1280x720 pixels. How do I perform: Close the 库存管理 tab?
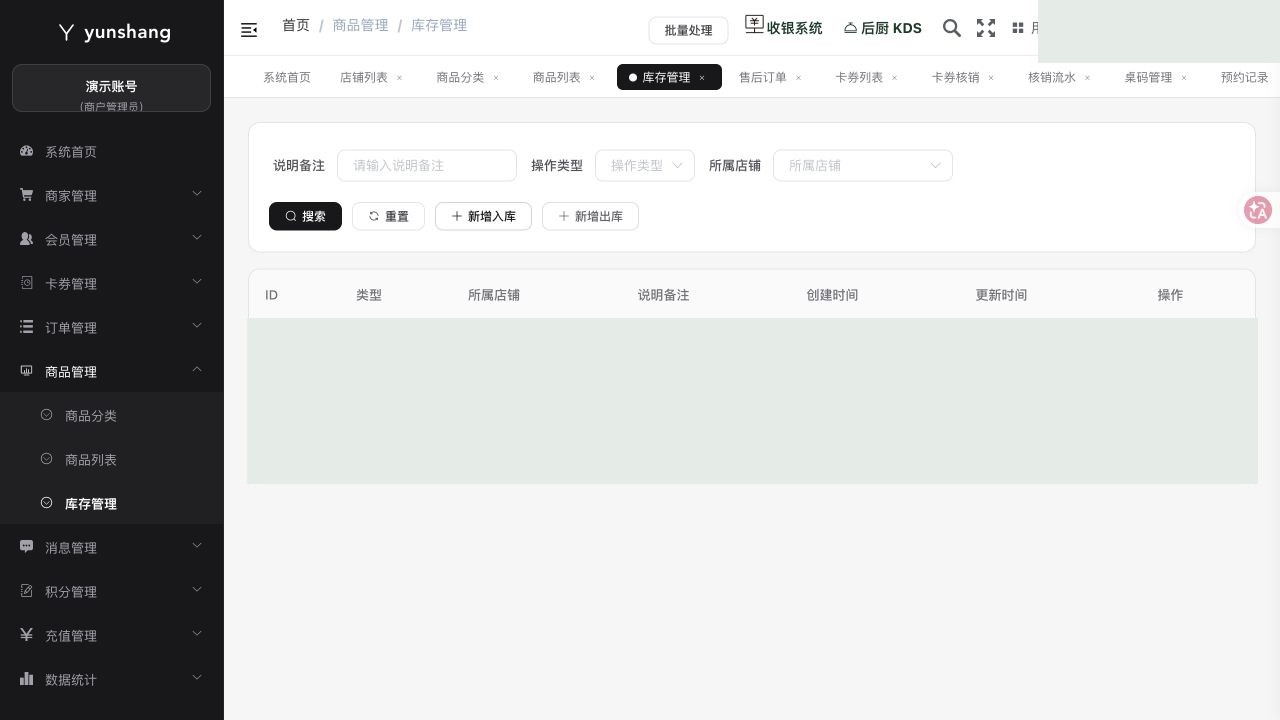coord(702,78)
